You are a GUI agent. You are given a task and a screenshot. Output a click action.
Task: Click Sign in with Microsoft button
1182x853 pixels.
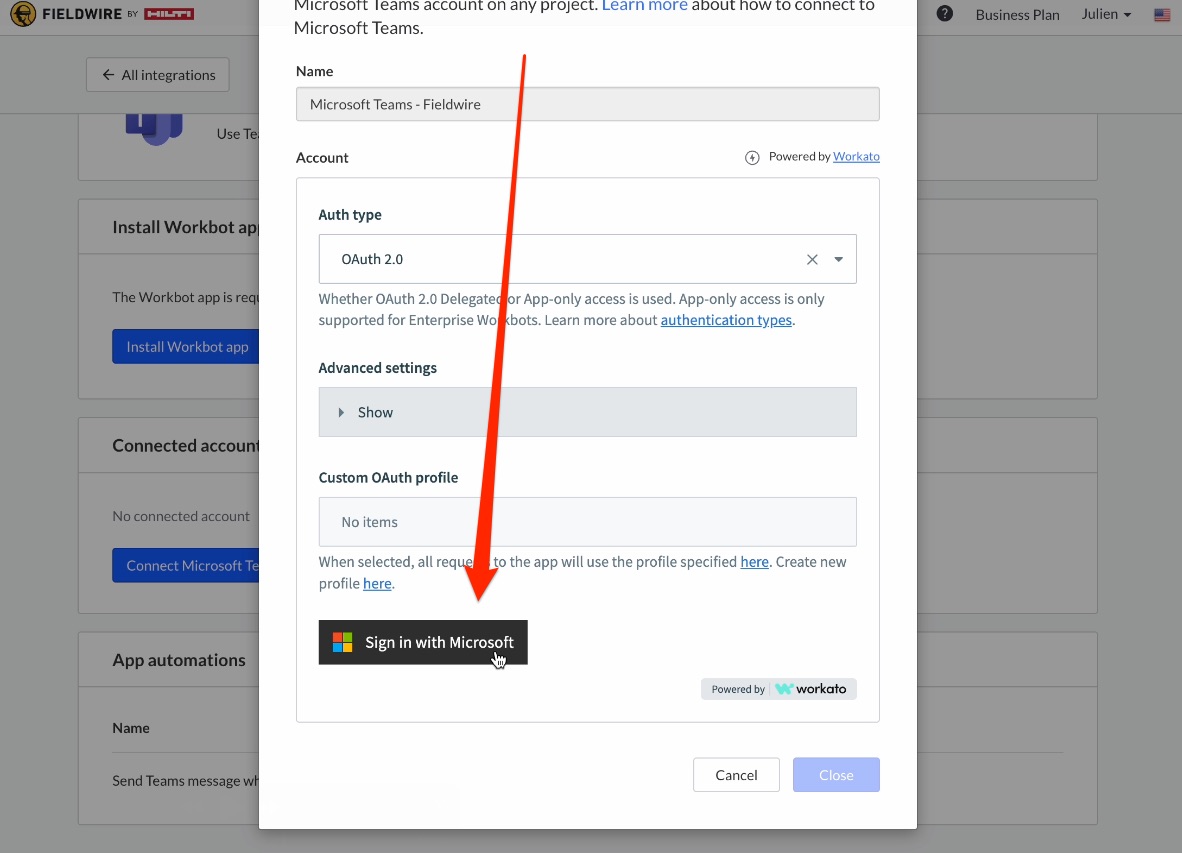(x=423, y=642)
